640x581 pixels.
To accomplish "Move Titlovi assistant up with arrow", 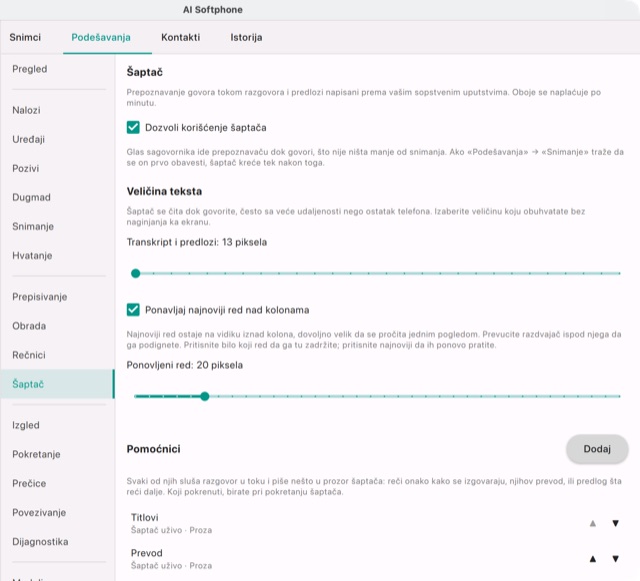I will click(593, 523).
